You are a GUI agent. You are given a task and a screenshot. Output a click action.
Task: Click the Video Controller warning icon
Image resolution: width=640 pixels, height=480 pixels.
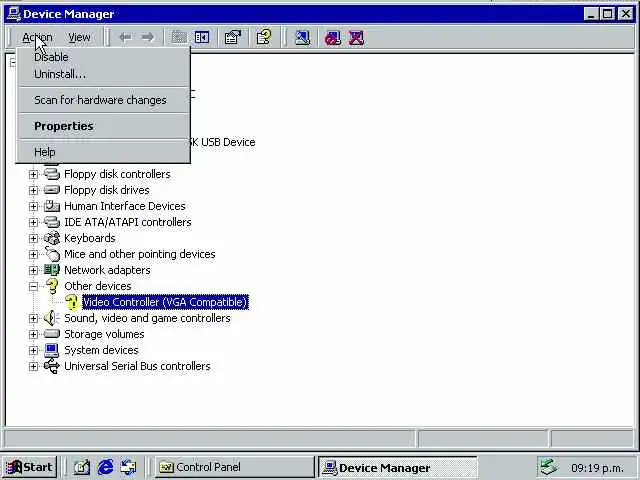(71, 302)
